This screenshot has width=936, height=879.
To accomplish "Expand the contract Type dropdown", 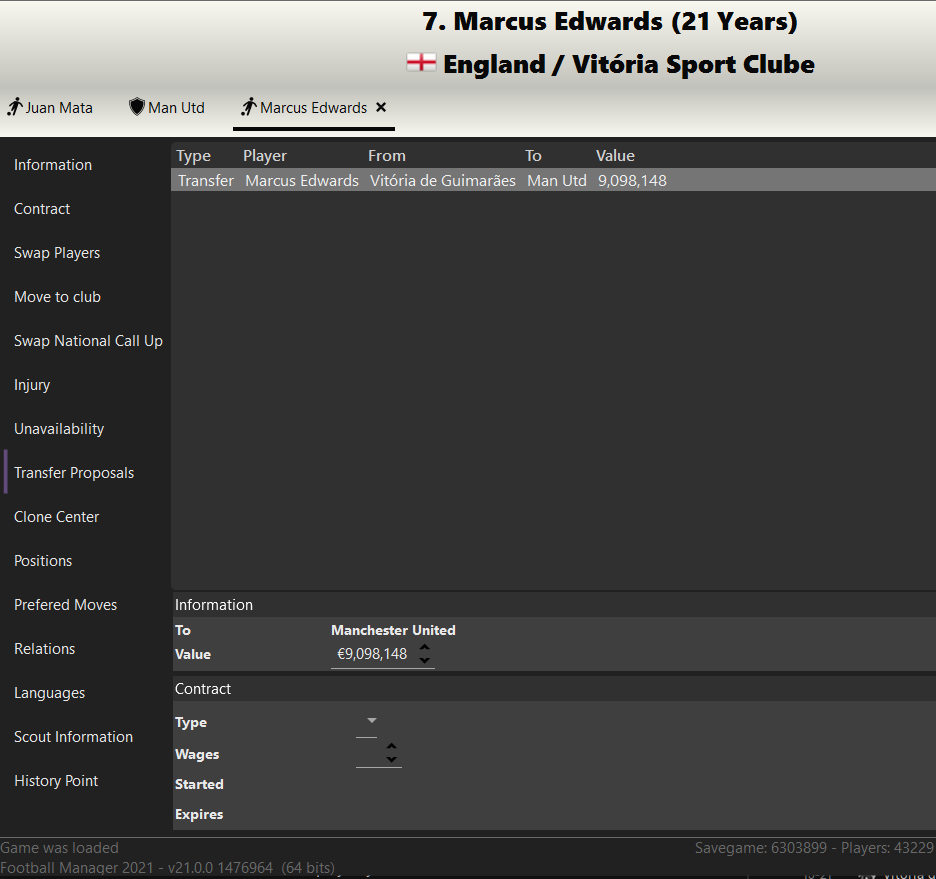I will point(371,721).
